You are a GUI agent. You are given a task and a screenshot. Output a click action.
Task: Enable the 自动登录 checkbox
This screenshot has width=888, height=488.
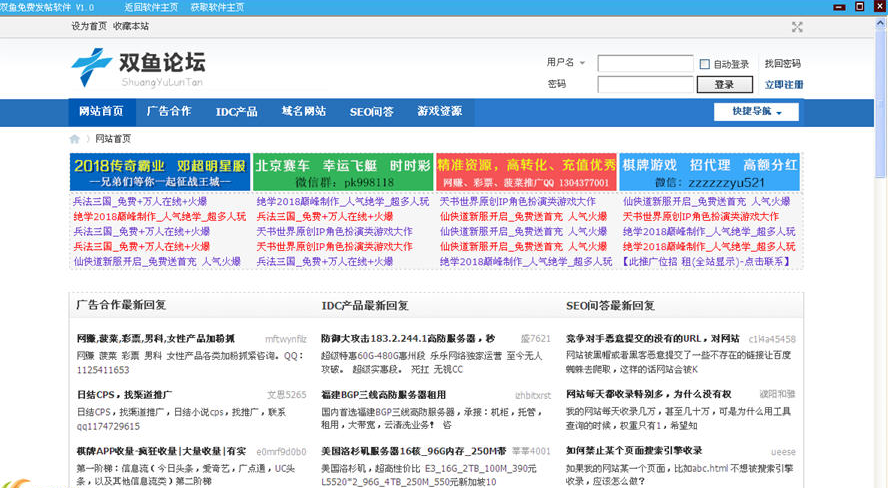point(705,64)
